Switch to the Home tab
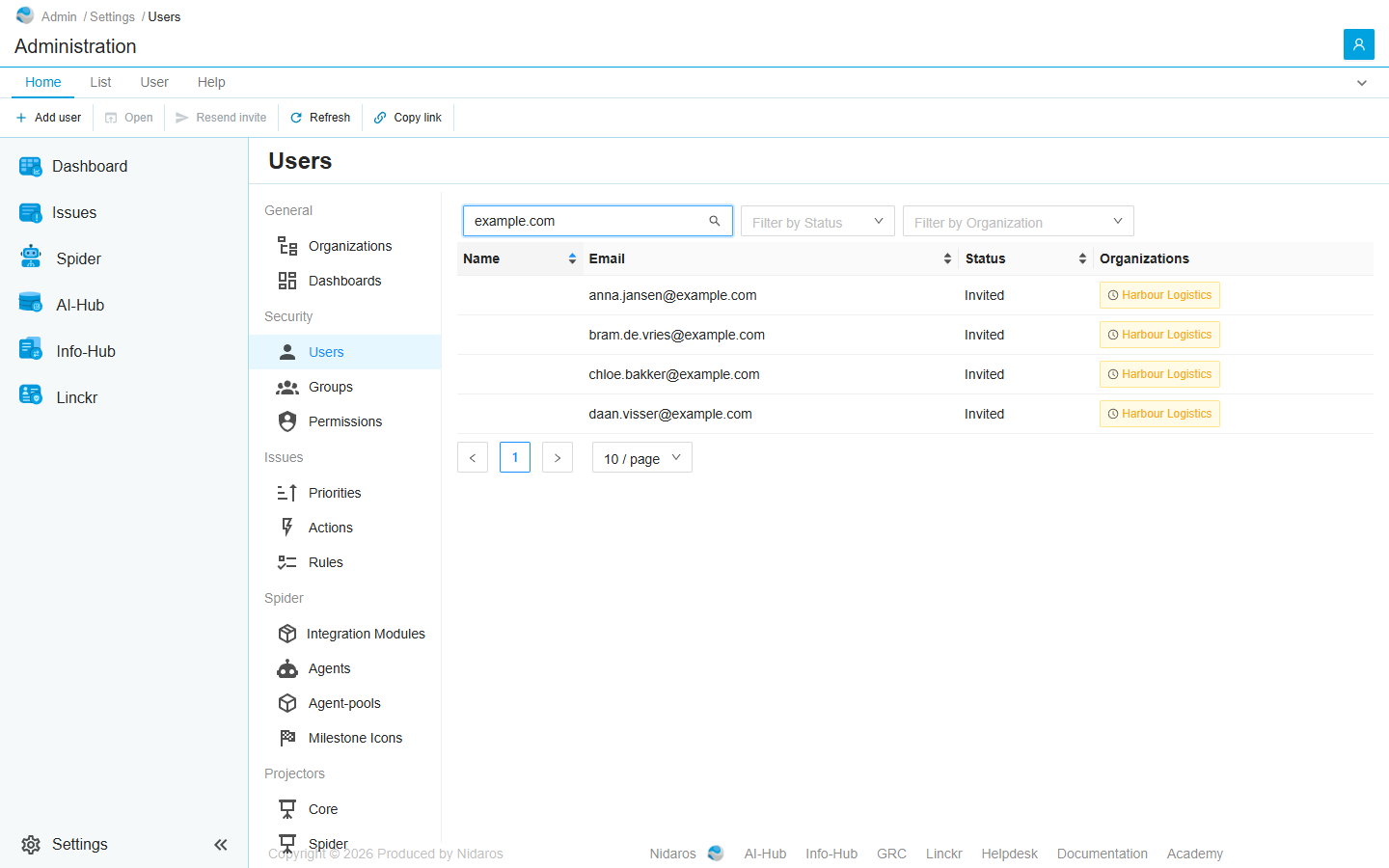1389x868 pixels. point(43,82)
